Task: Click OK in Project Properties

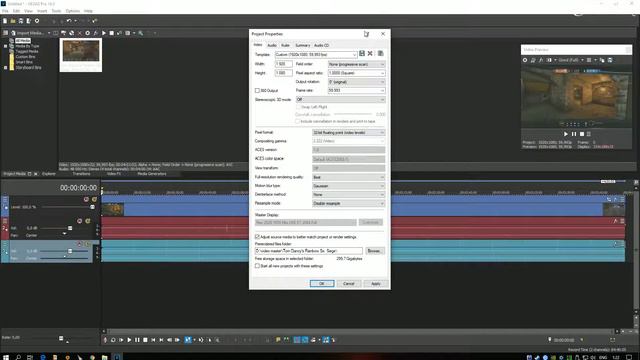Action: click(x=322, y=283)
